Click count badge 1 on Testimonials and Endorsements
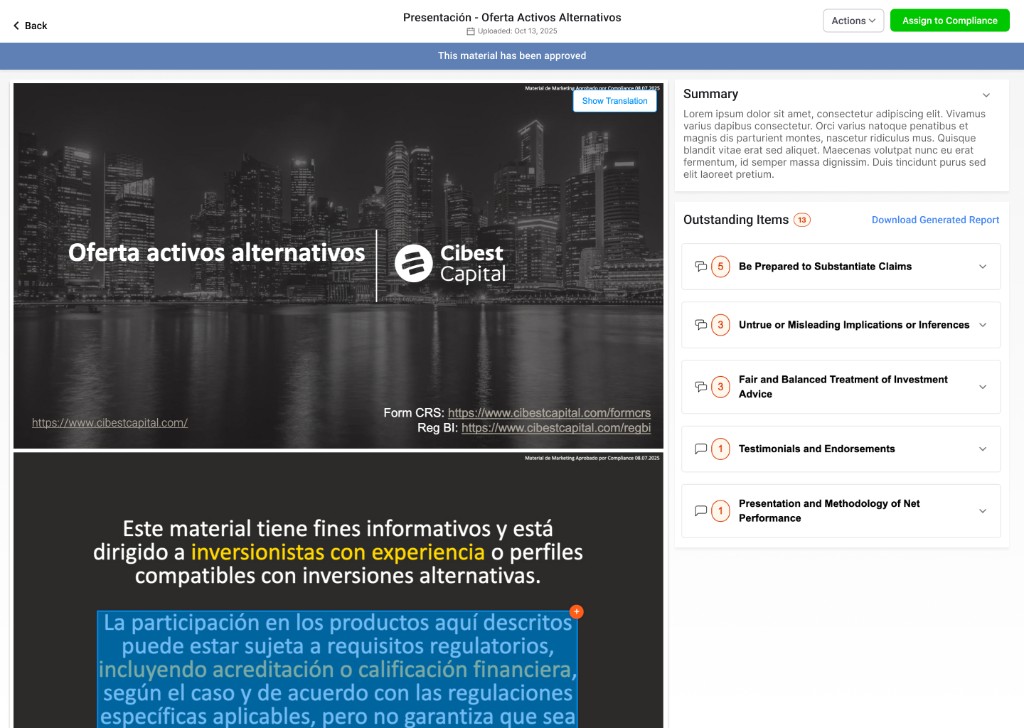Viewport: 1024px width, 728px height. (x=720, y=449)
